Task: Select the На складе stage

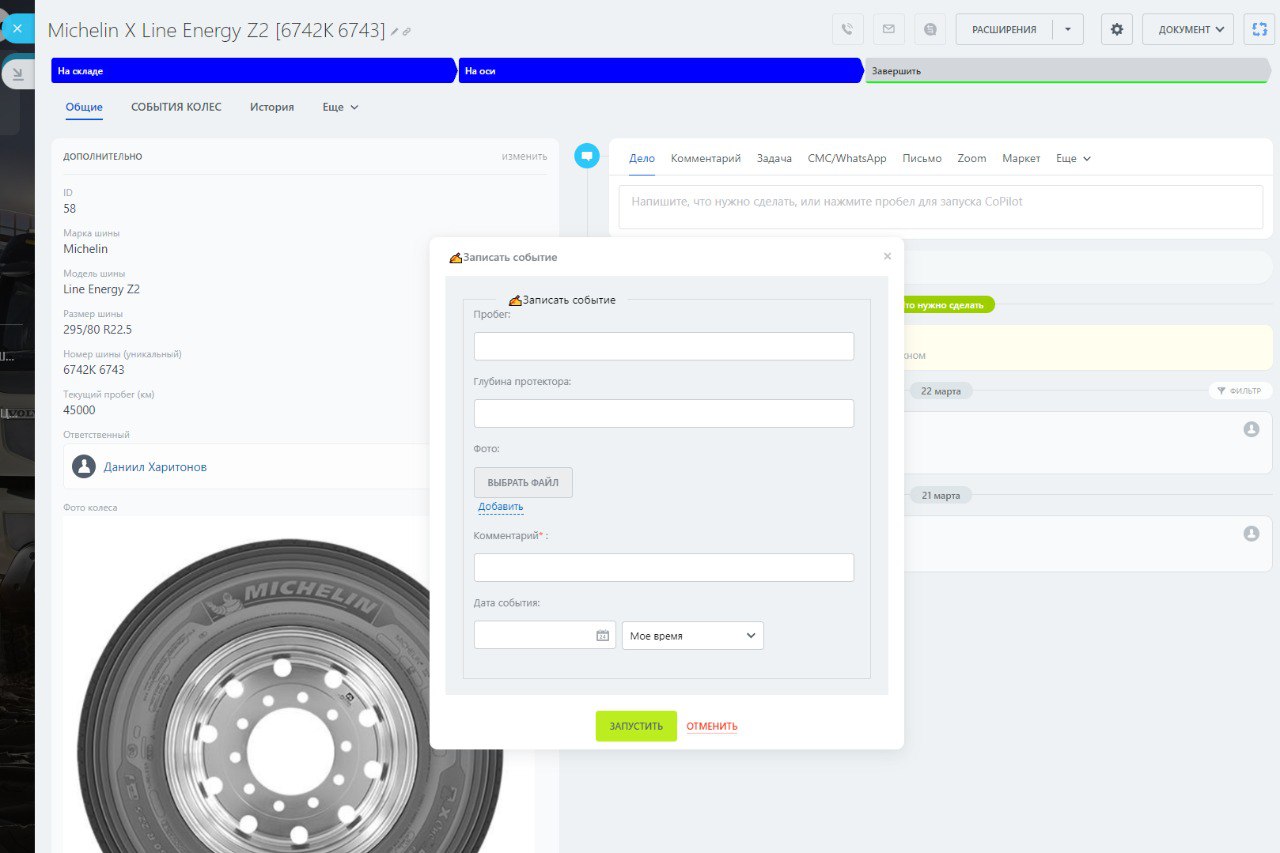Action: point(253,71)
